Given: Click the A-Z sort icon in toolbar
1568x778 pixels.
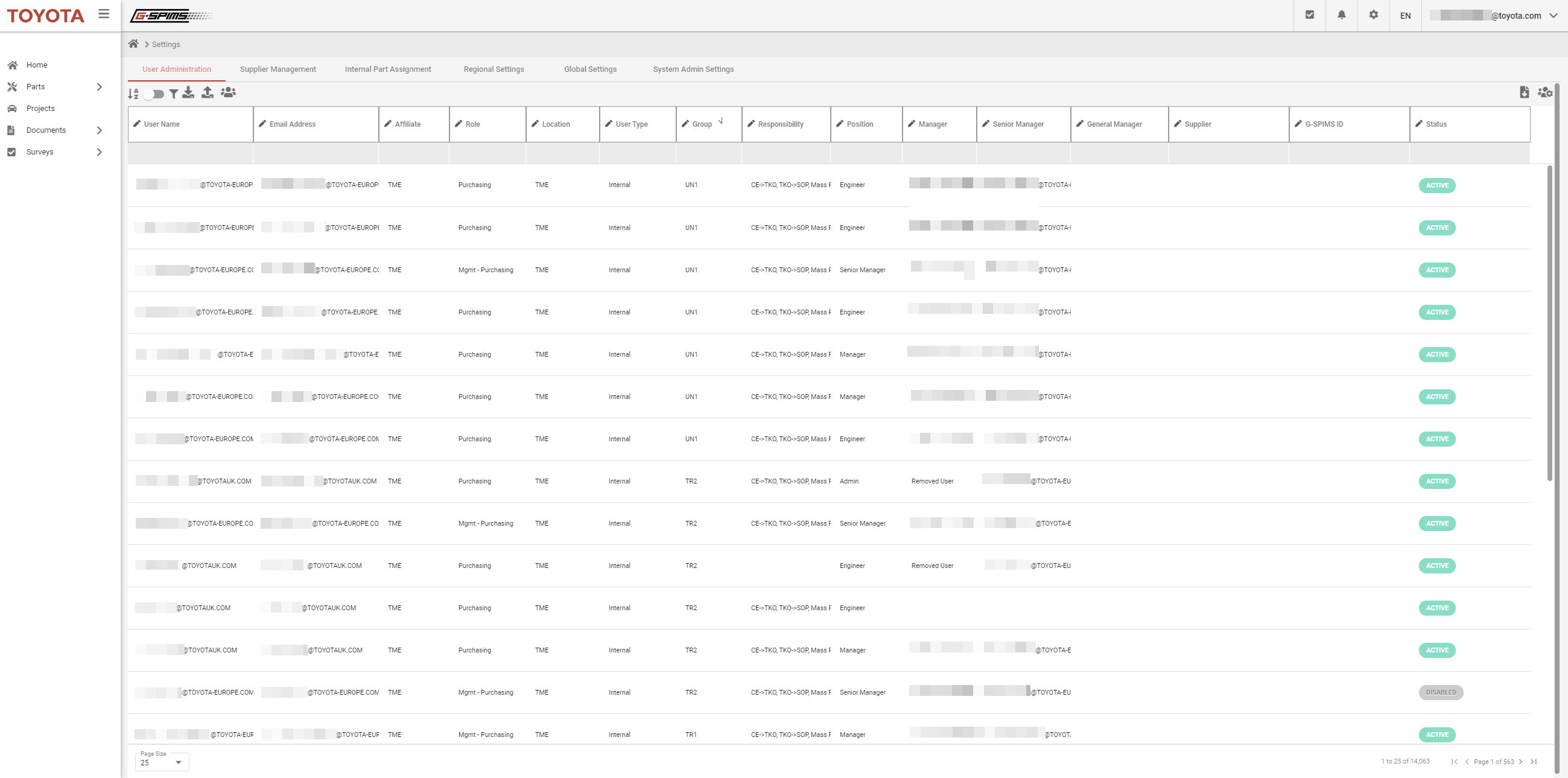Looking at the screenshot, I should coord(133,93).
